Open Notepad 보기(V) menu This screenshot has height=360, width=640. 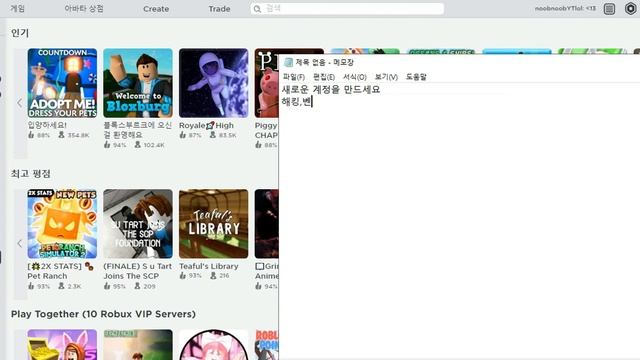[386, 77]
